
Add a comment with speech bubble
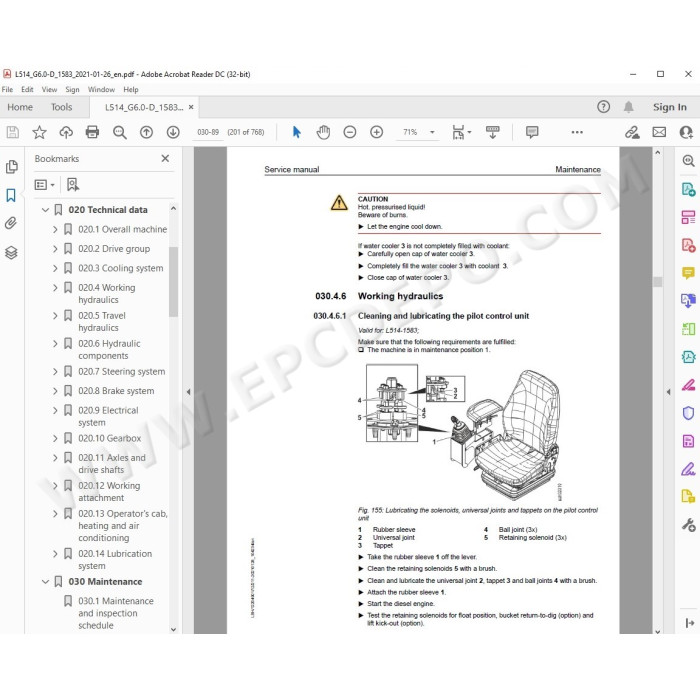(x=532, y=132)
